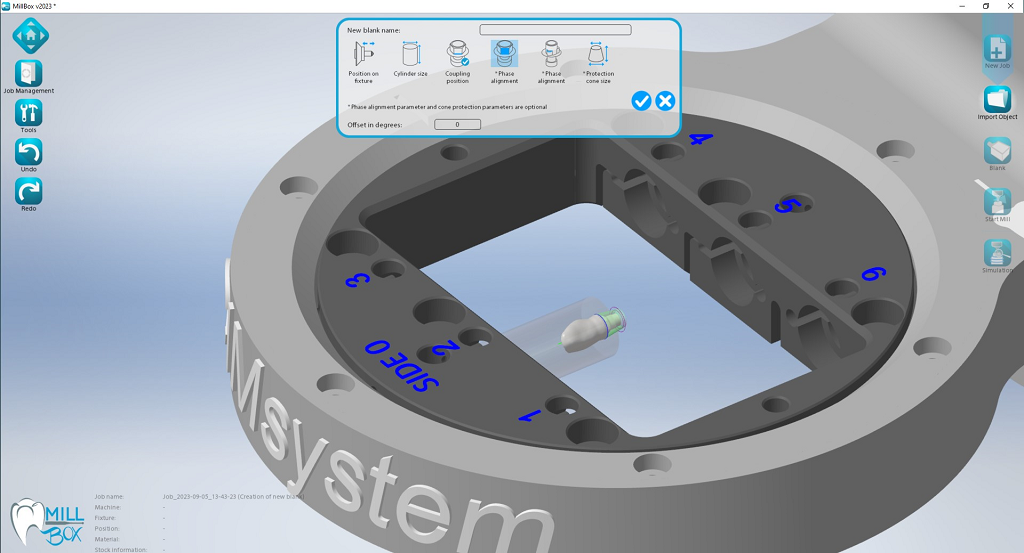Click the MillBox v2023 window title
This screenshot has width=1024, height=553.
click(34, 6)
